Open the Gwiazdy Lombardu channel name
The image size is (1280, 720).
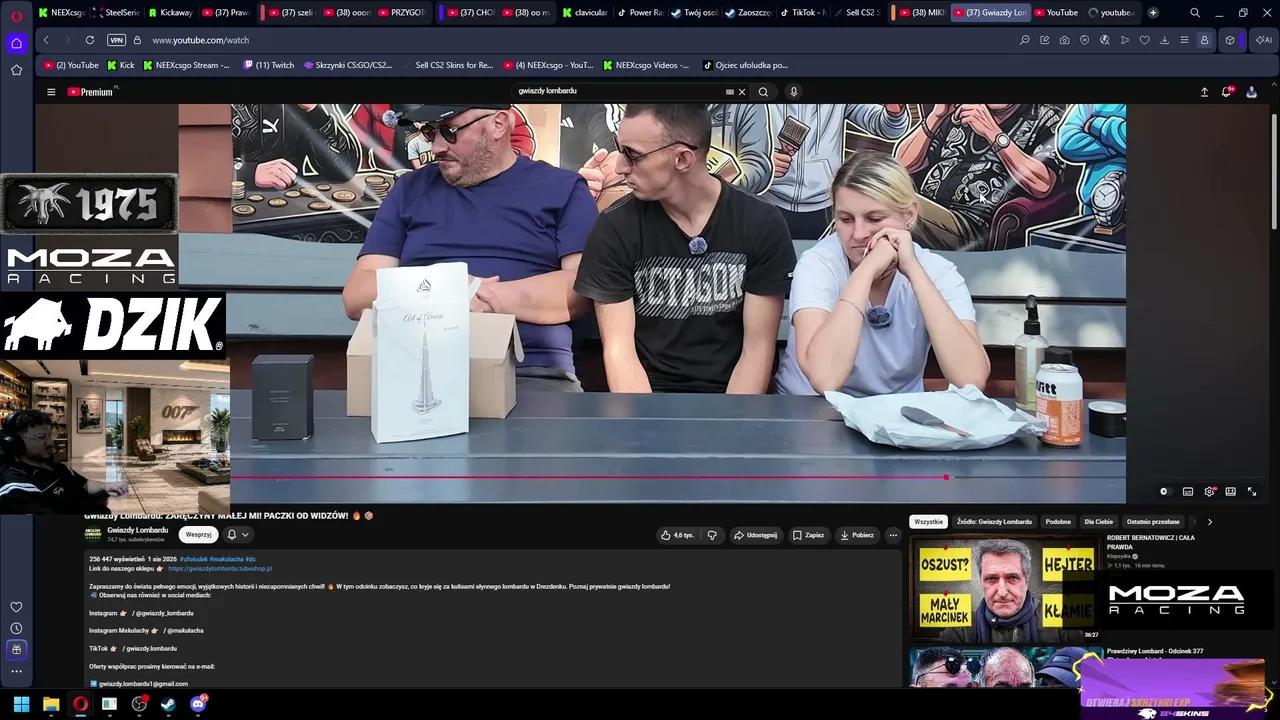[138, 530]
